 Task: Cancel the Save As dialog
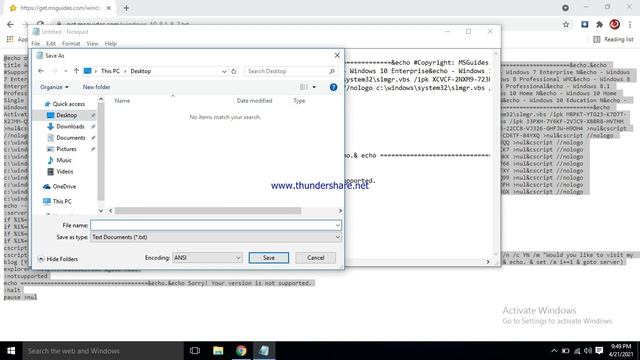click(x=316, y=258)
